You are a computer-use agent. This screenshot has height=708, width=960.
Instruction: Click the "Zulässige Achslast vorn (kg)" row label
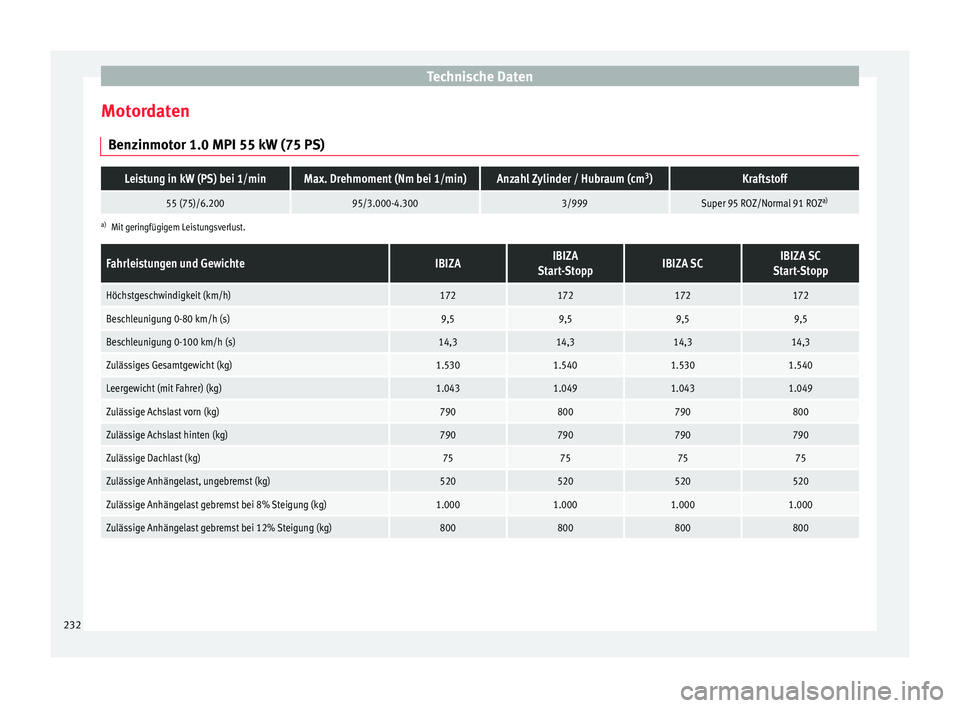pos(162,412)
